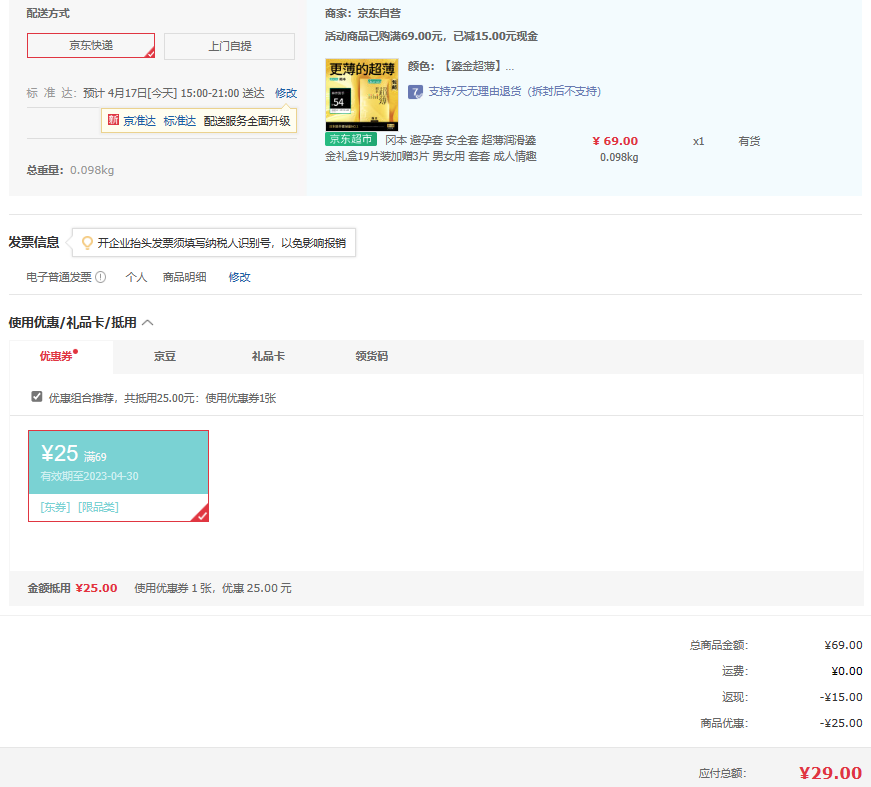871x787 pixels.
Task: Click the 有货 stock status
Action: tap(749, 141)
